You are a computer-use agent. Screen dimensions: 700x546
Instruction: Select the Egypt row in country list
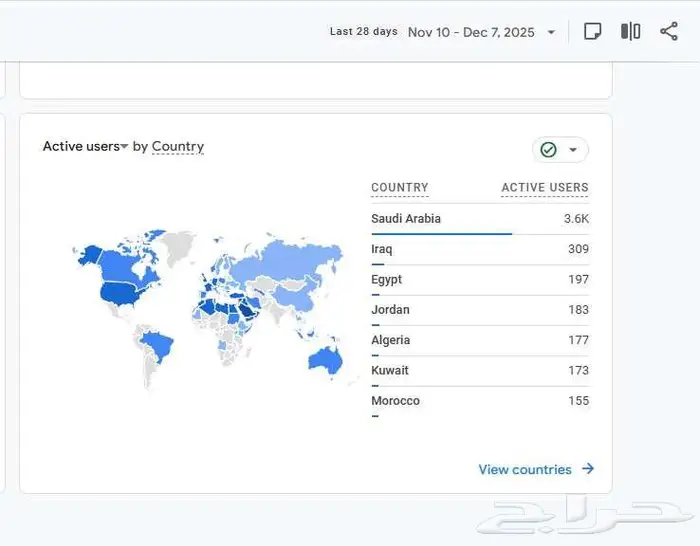pos(386,280)
